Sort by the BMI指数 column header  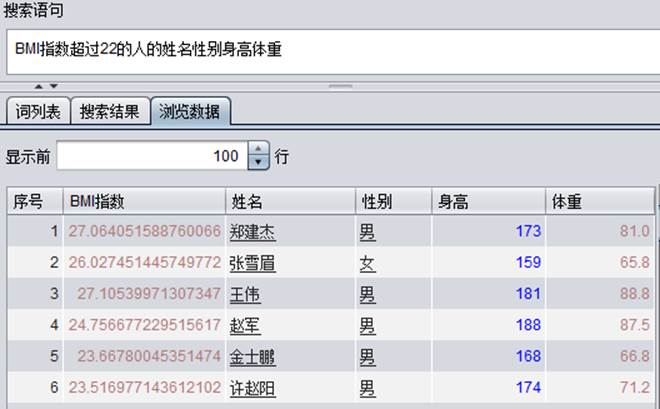(x=144, y=201)
